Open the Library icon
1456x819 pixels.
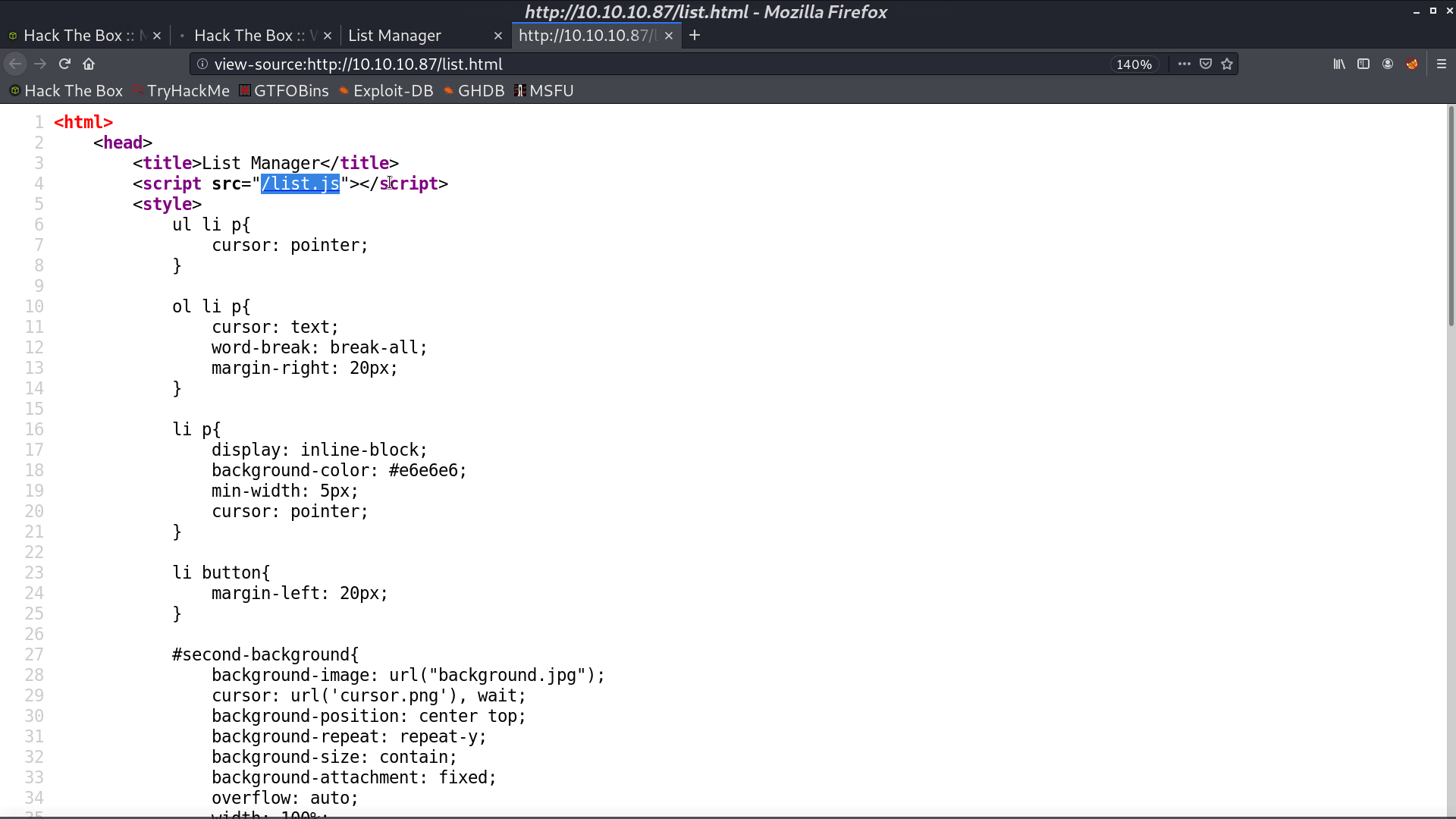(x=1339, y=64)
